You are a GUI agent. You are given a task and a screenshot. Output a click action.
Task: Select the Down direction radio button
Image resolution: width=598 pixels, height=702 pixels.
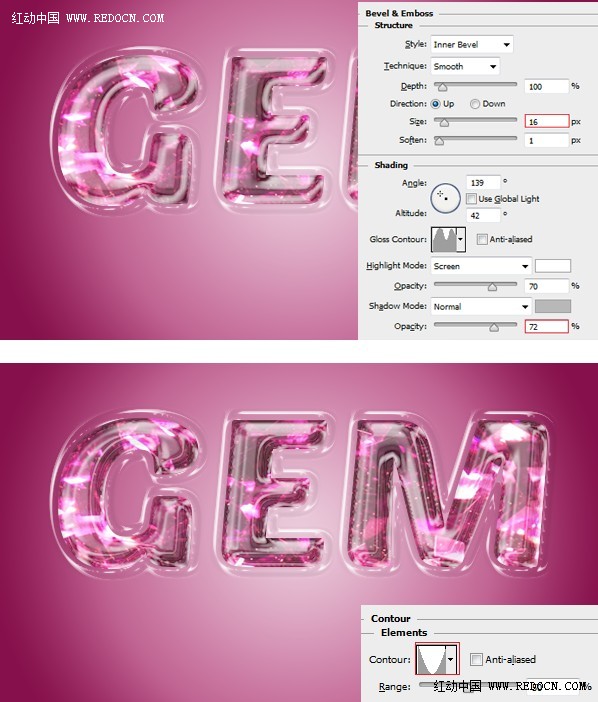[x=475, y=104]
